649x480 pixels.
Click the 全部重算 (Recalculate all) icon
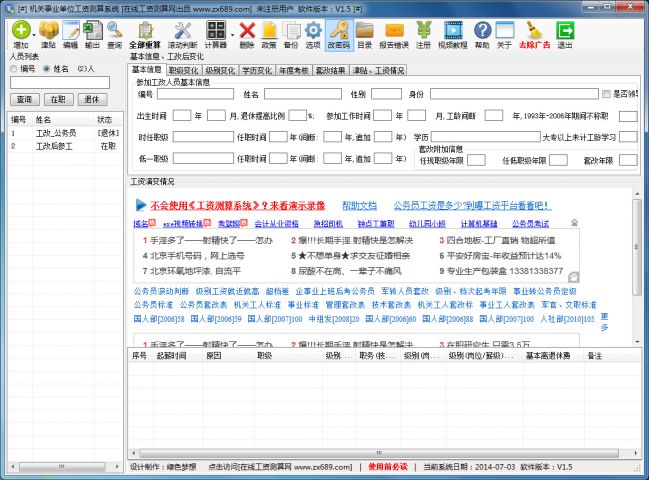(x=146, y=33)
